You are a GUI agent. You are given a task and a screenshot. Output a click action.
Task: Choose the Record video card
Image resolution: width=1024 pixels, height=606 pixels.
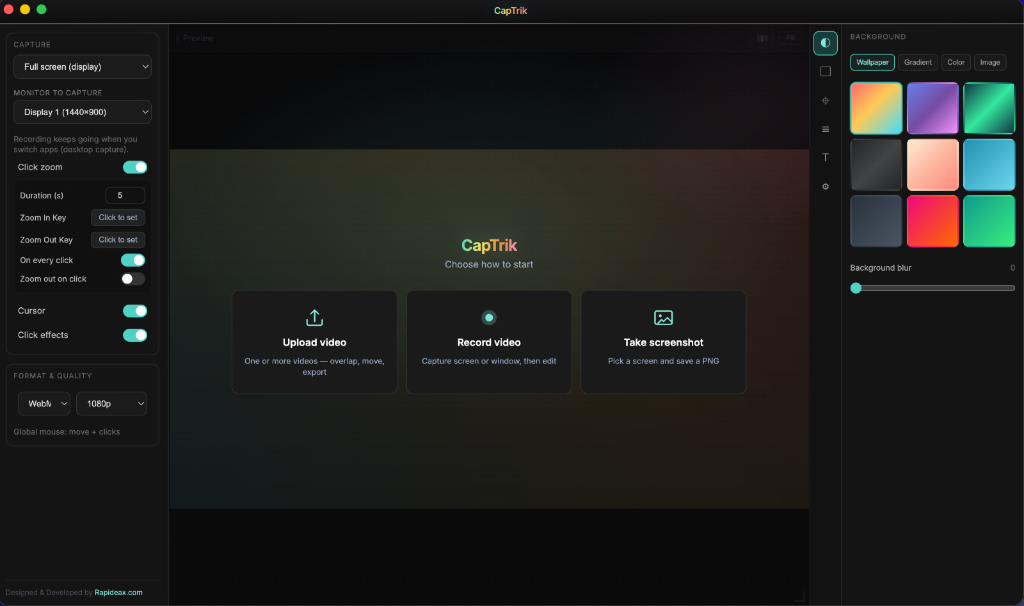[488, 342]
